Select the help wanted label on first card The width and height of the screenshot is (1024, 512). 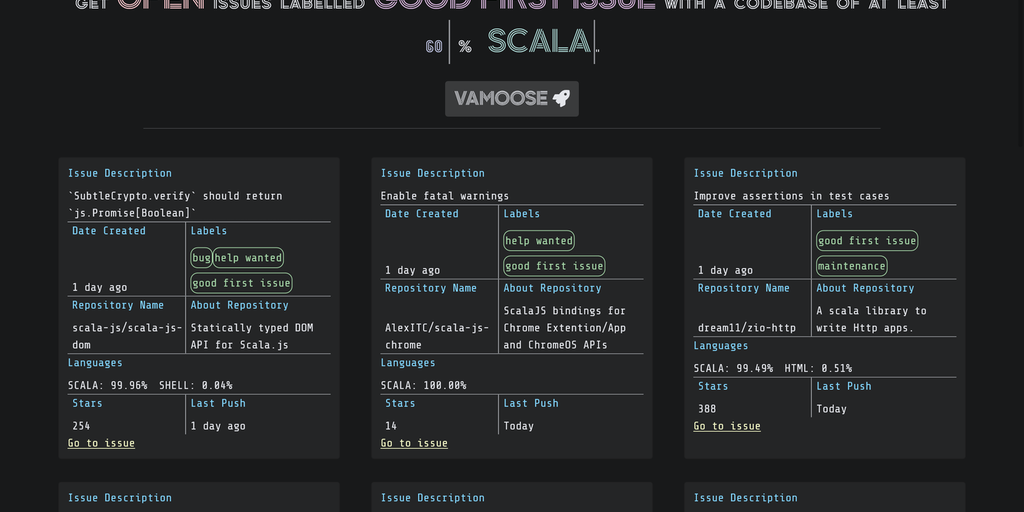pyautogui.click(x=249, y=258)
